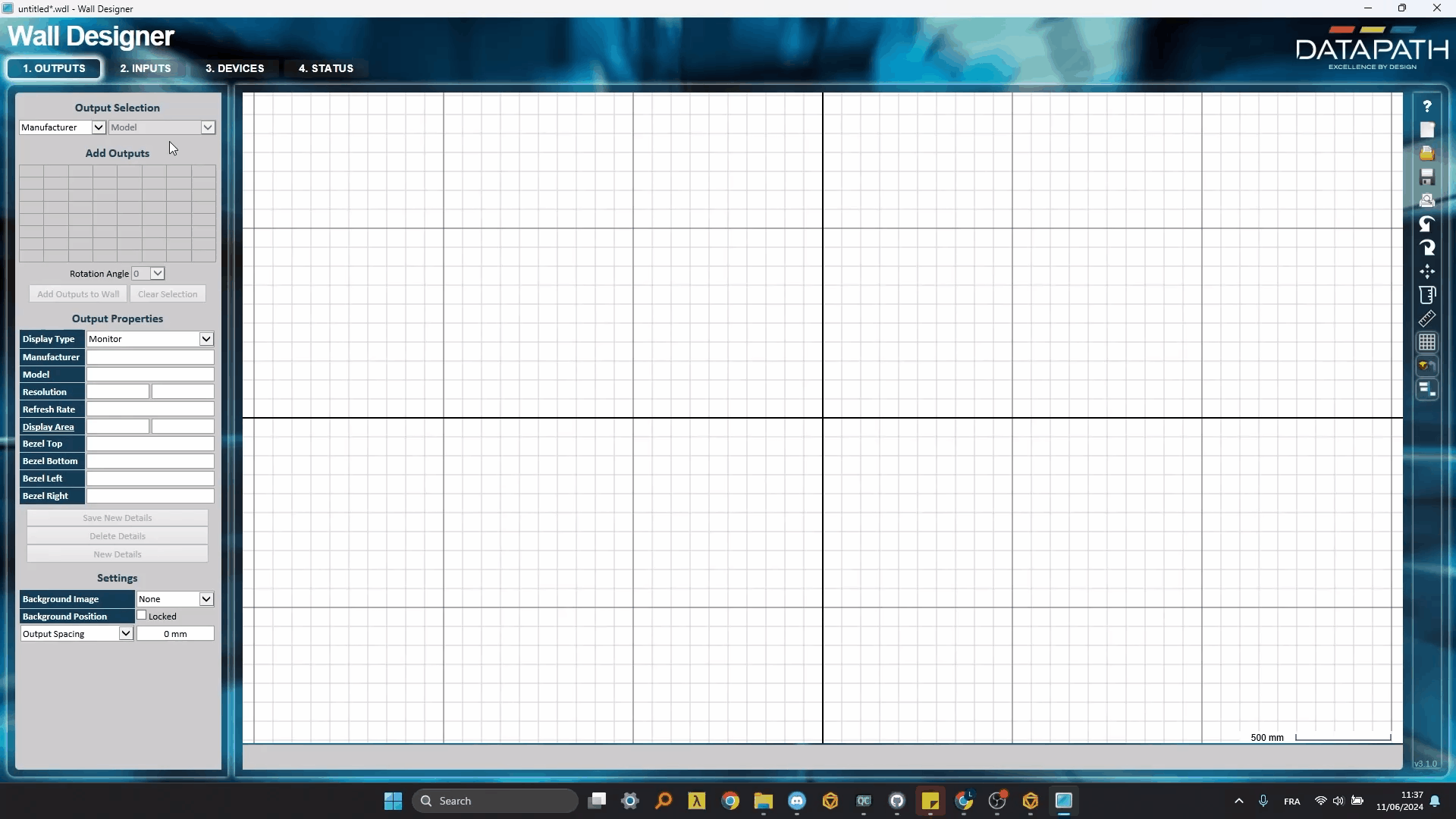The width and height of the screenshot is (1456, 819).
Task: Open GitHub Desktop from taskbar
Action: click(x=897, y=801)
